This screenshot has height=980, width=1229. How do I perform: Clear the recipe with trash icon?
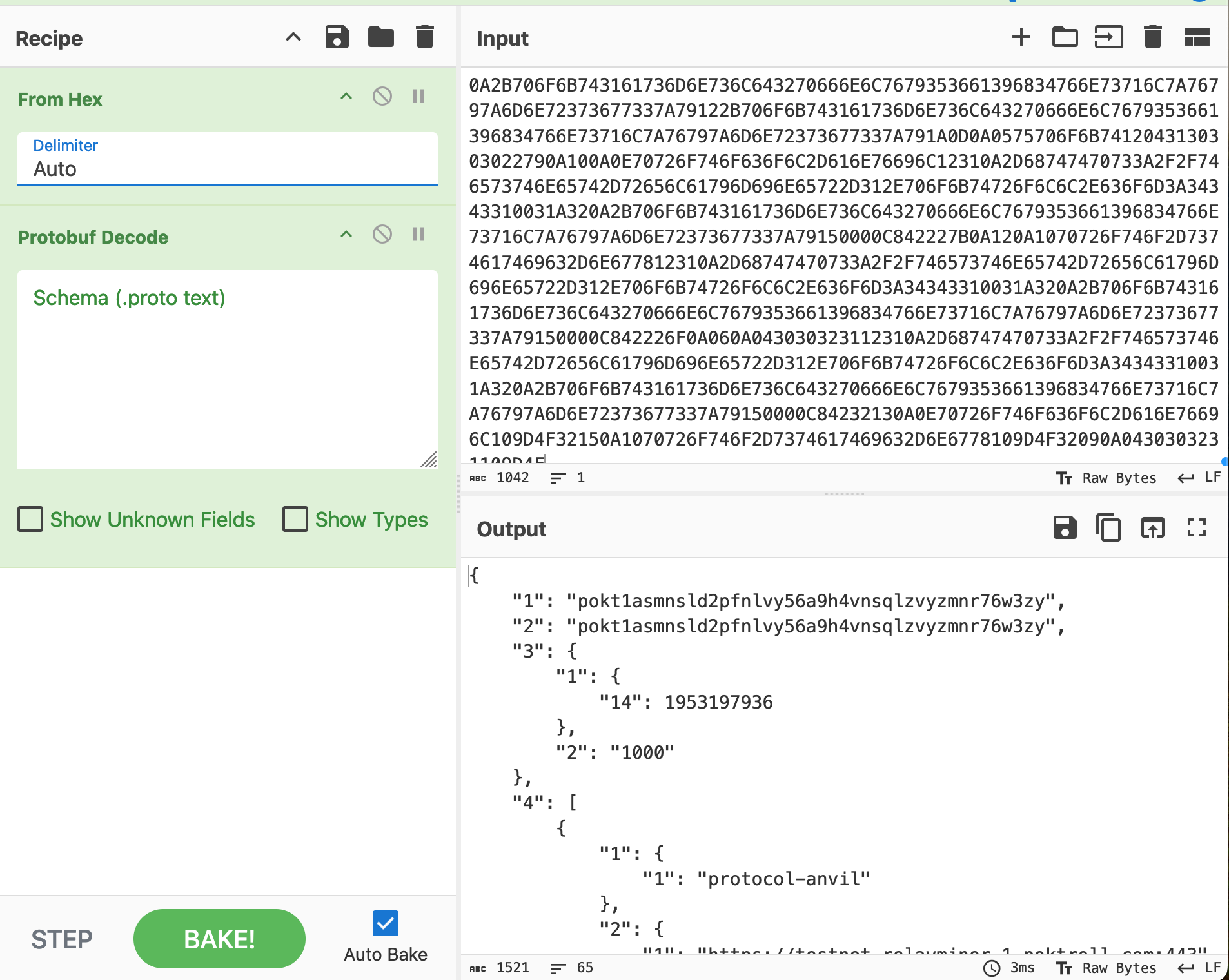[424, 37]
